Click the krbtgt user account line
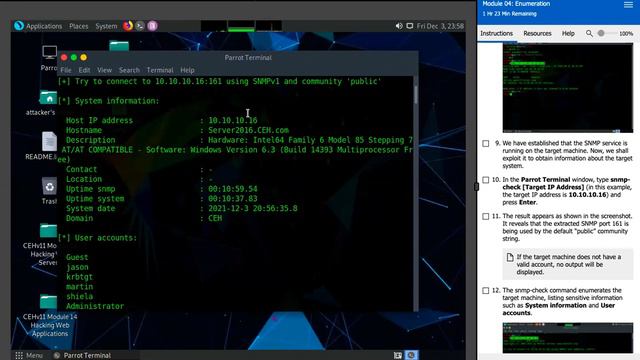The width and height of the screenshot is (640, 360). pos(79,277)
